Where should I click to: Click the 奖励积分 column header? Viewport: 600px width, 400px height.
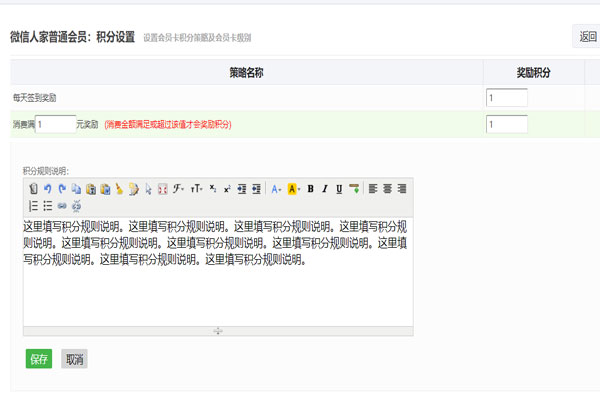(533, 72)
